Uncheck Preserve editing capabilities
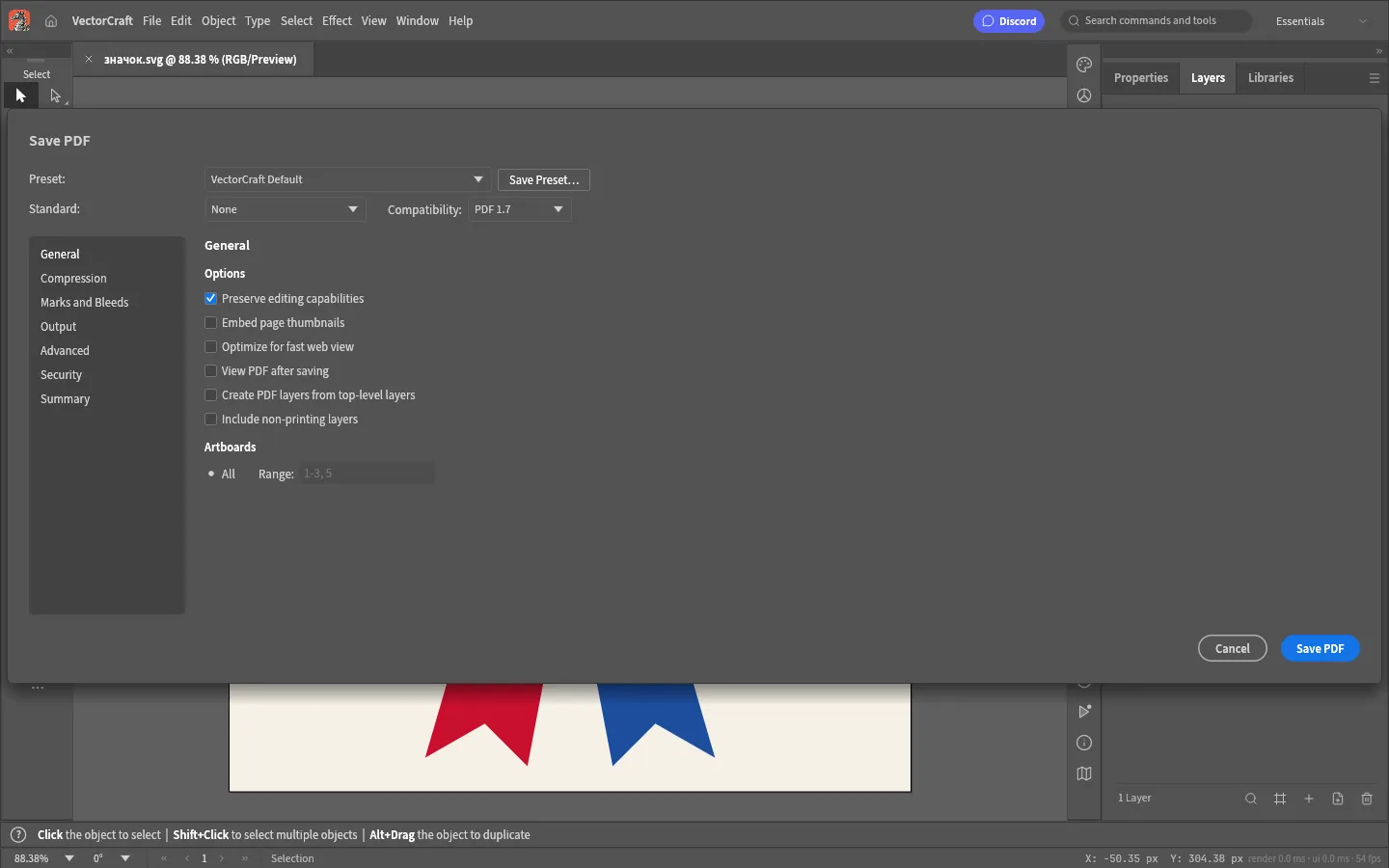Screen dimensions: 1389x868 (x=210, y=299)
